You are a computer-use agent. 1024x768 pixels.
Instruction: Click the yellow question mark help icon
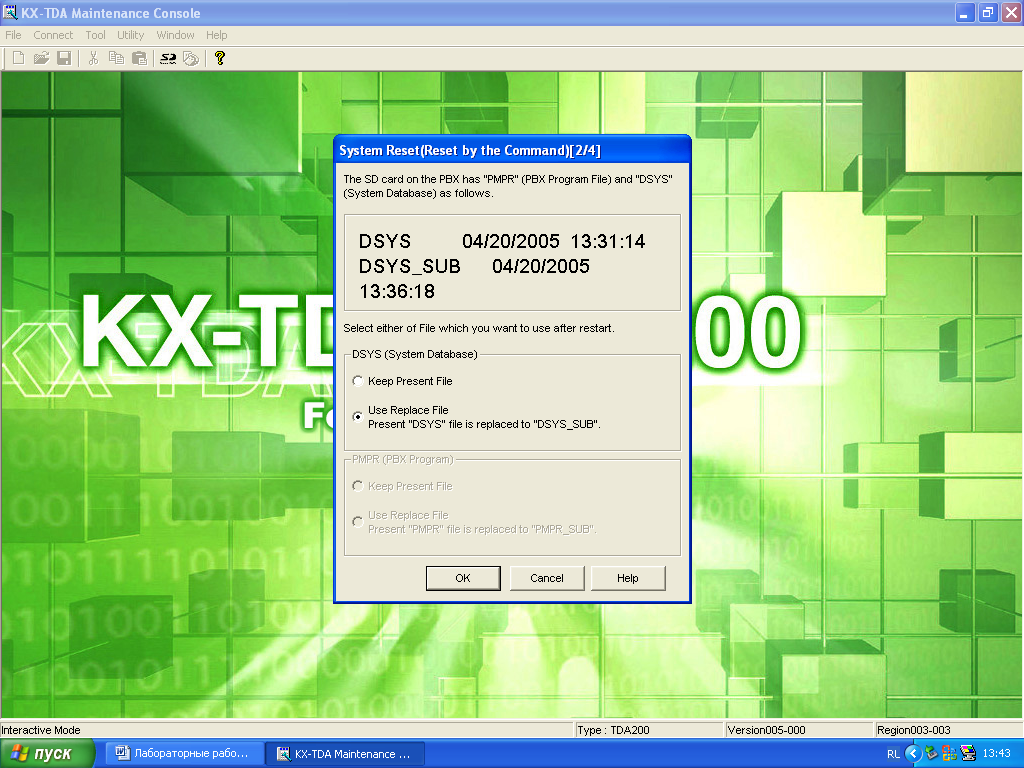219,58
